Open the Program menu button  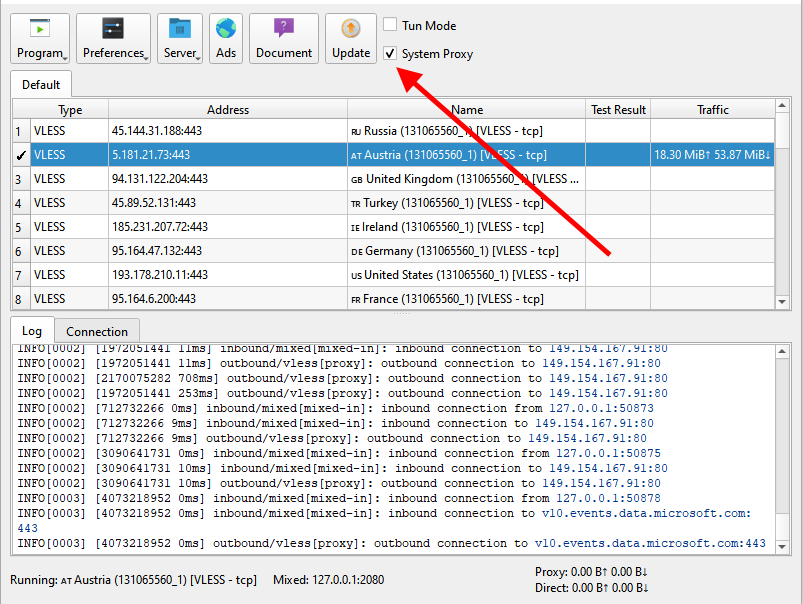[40, 38]
